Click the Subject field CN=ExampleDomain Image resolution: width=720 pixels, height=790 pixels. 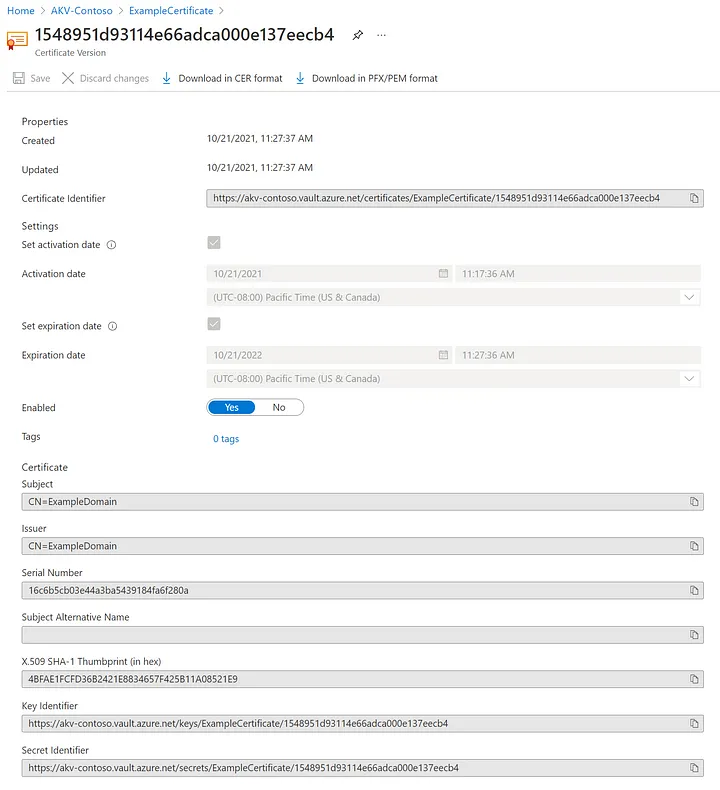[x=362, y=501]
